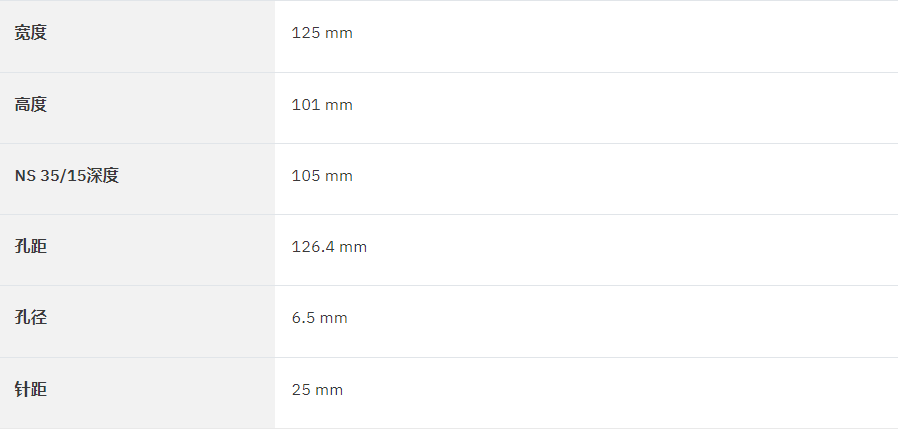
Task: Click blank space in the 针距 row
Action: tap(623, 393)
